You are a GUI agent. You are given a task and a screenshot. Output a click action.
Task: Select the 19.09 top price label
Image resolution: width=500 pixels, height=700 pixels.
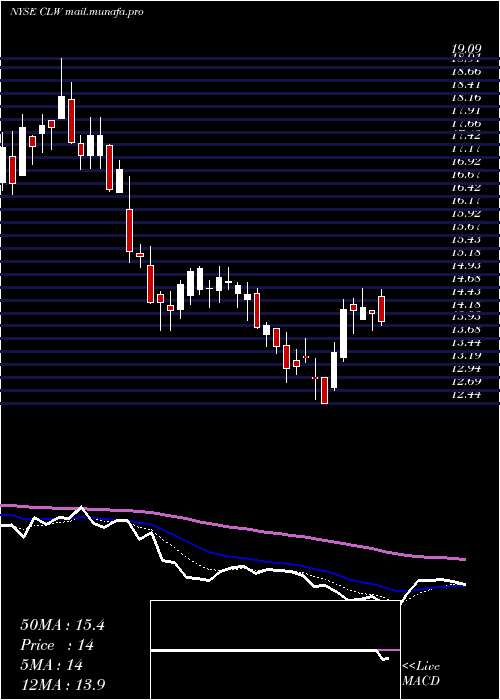tap(467, 48)
